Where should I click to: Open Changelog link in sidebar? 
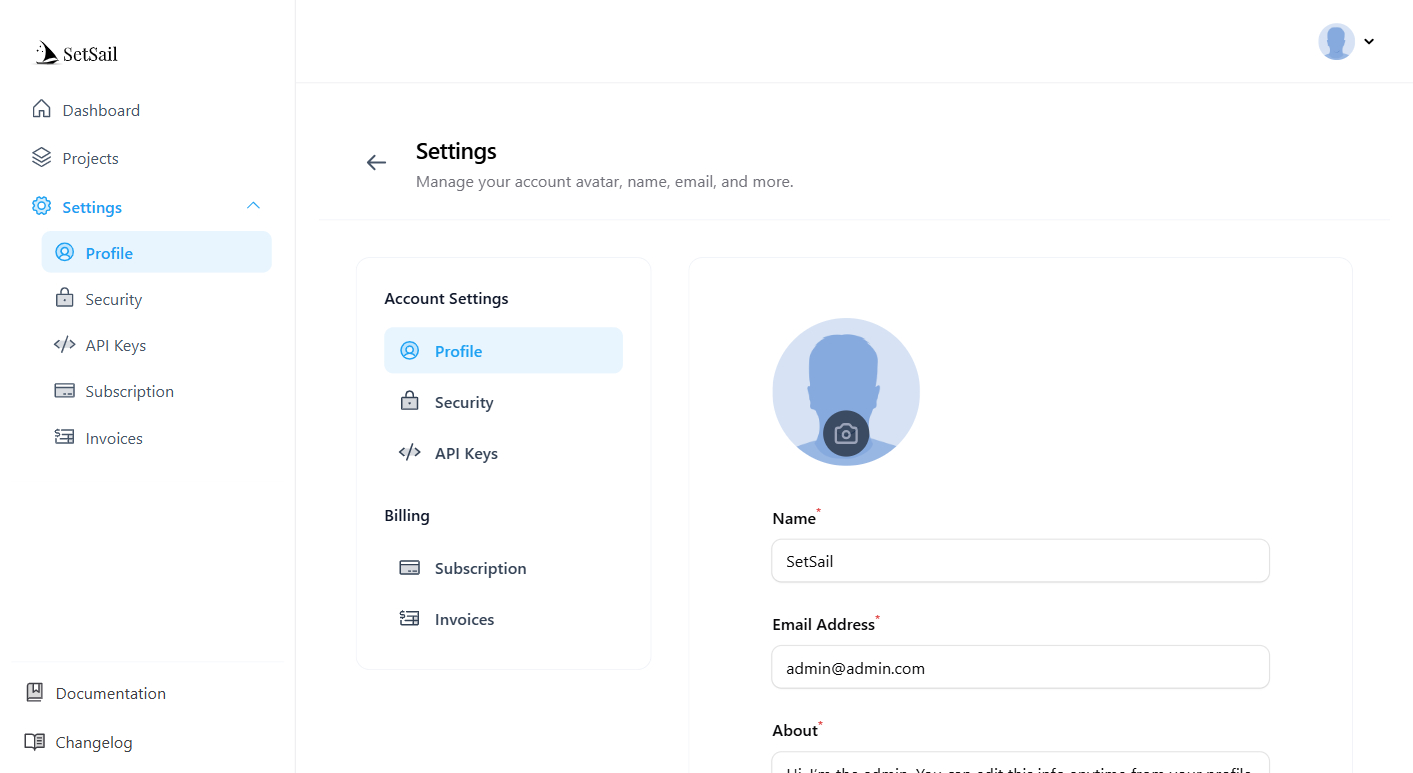pos(94,742)
